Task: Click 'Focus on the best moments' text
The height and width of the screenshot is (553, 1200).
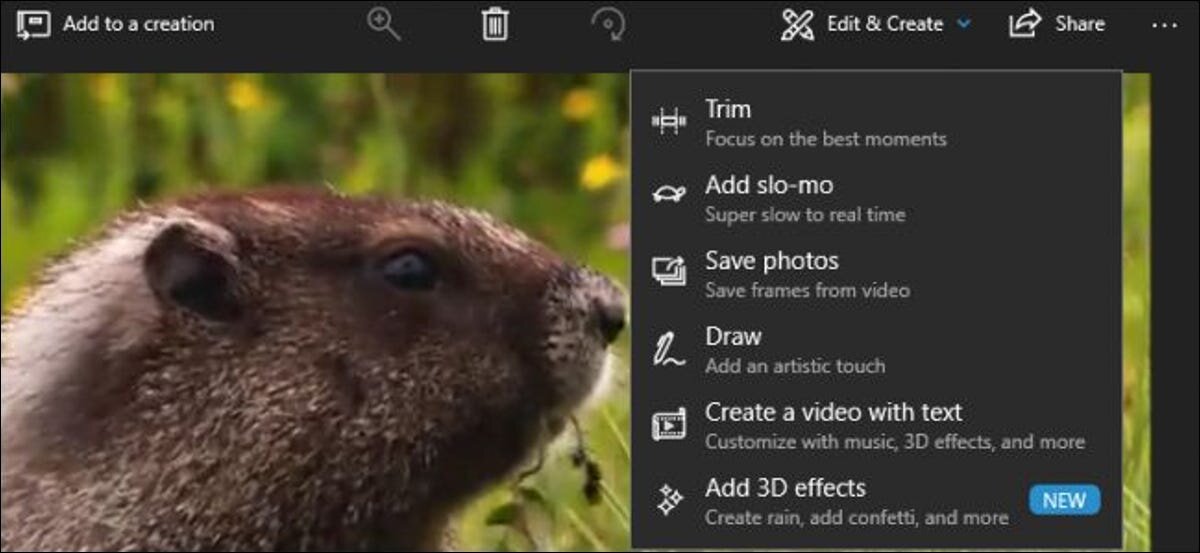Action: (825, 139)
